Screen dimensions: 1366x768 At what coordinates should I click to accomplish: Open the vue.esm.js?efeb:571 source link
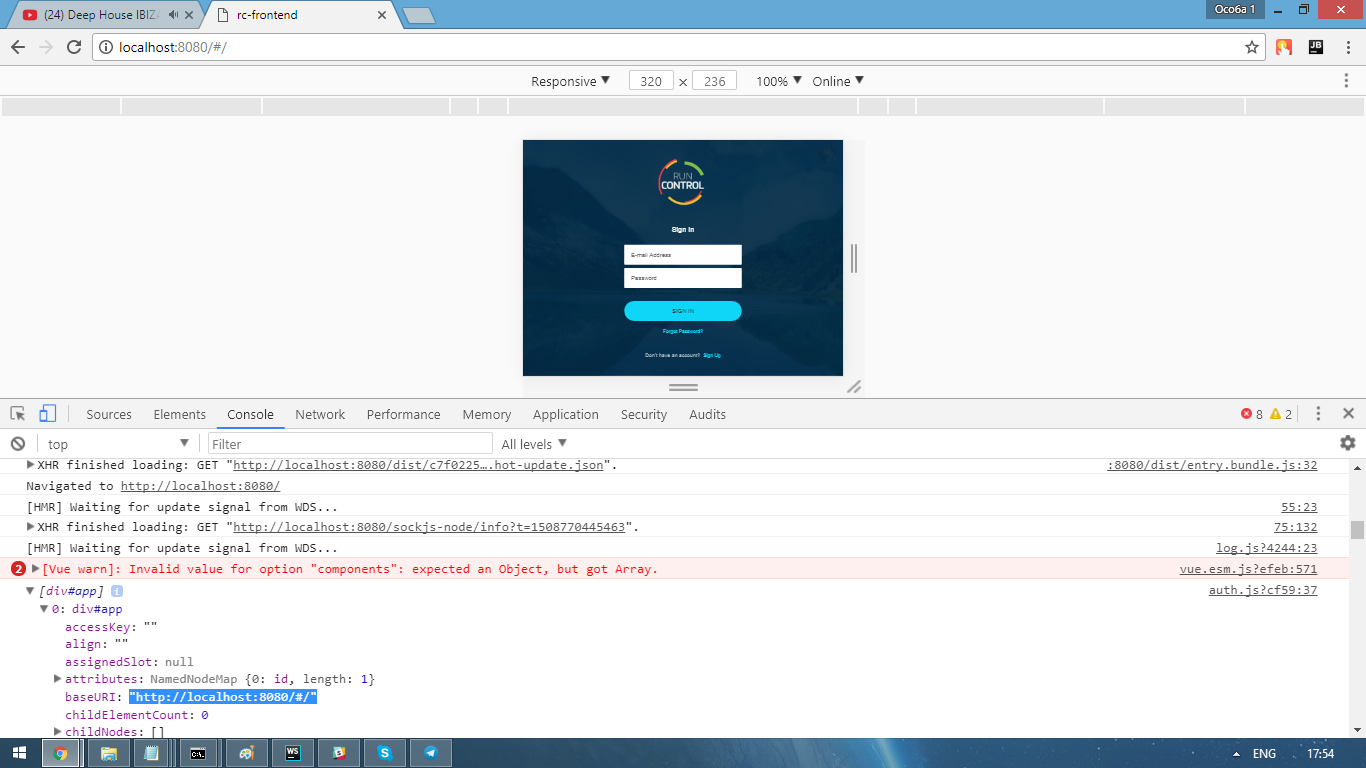1248,569
